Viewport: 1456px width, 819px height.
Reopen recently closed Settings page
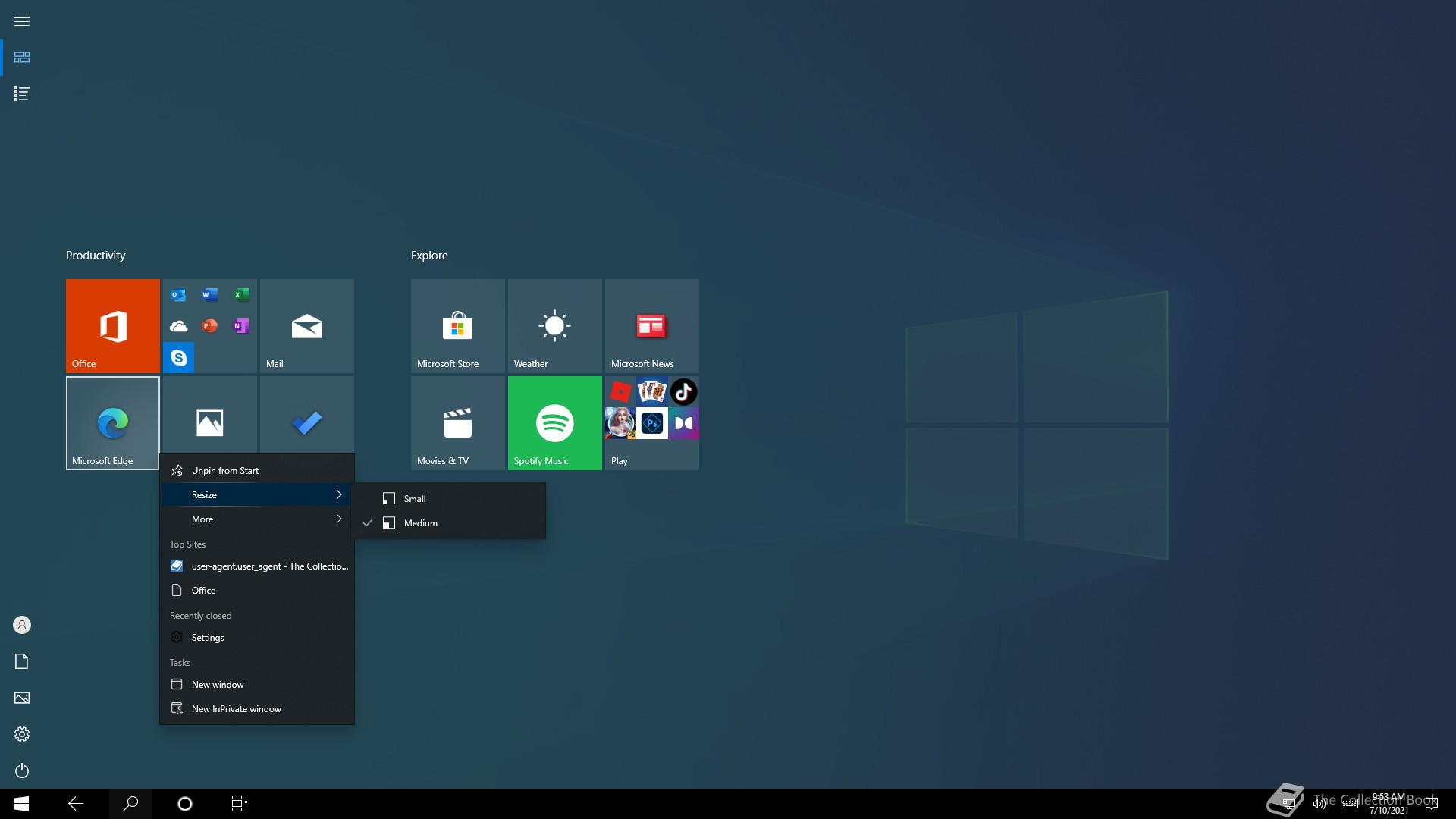257,638
